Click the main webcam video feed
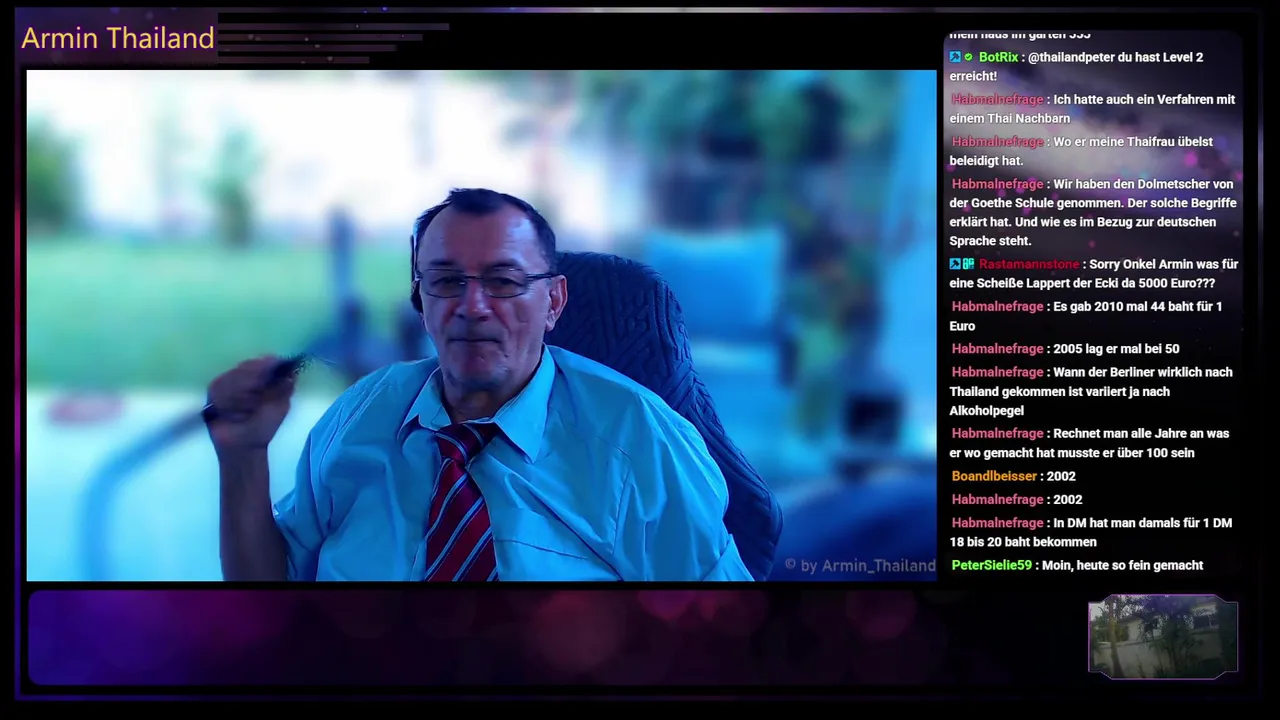 (x=481, y=325)
